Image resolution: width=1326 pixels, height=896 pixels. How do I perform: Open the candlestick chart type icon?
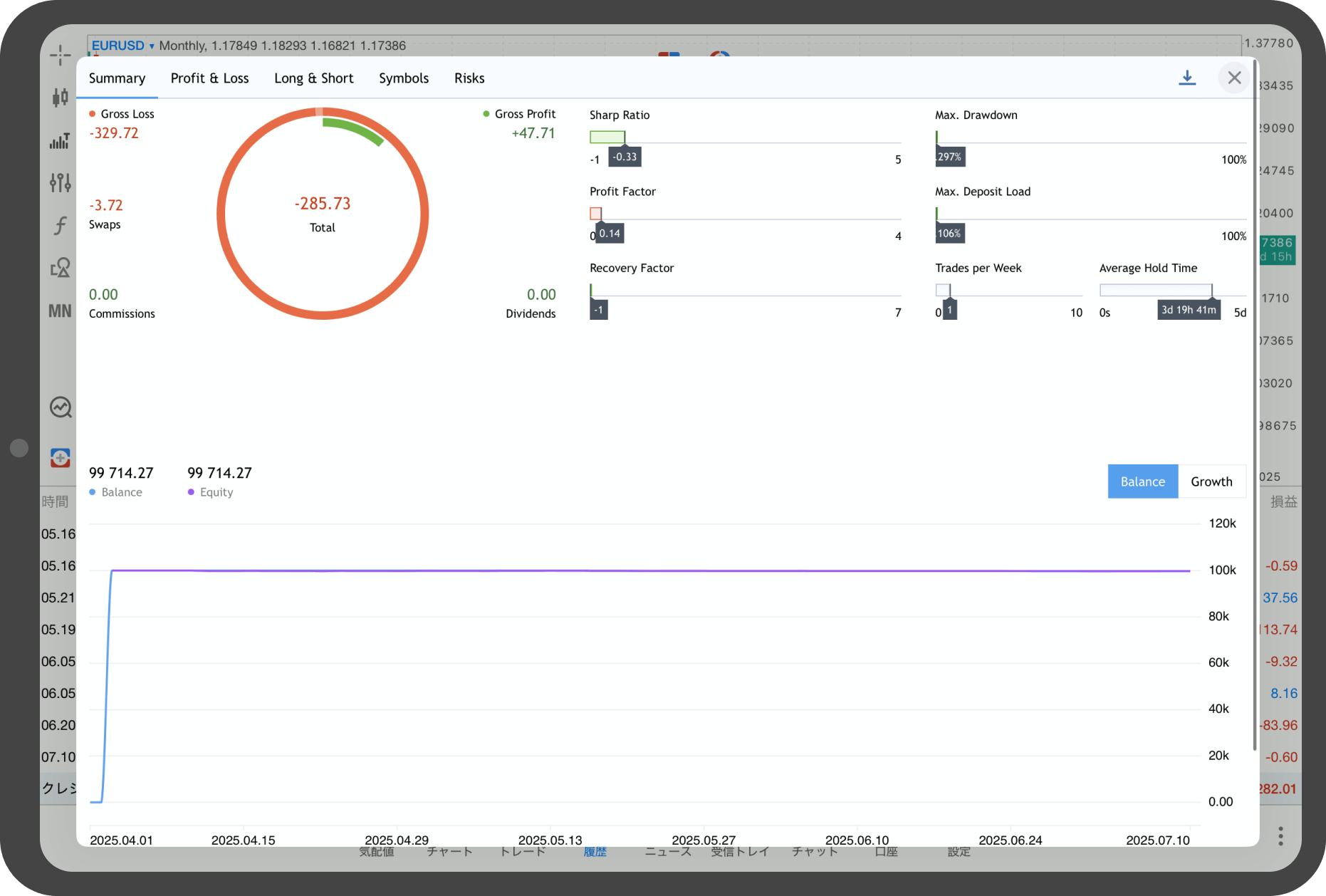pos(61,98)
